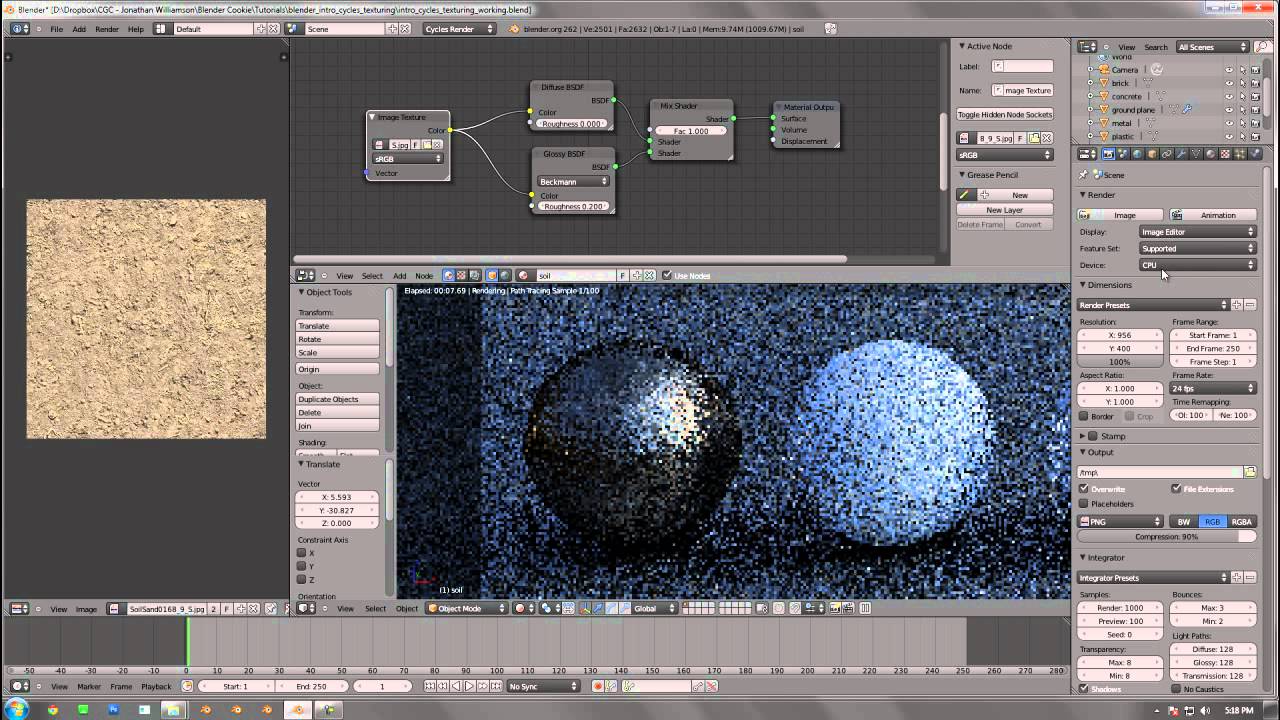Jump to last frame in timeline
The image size is (1280, 720).
coord(496,686)
